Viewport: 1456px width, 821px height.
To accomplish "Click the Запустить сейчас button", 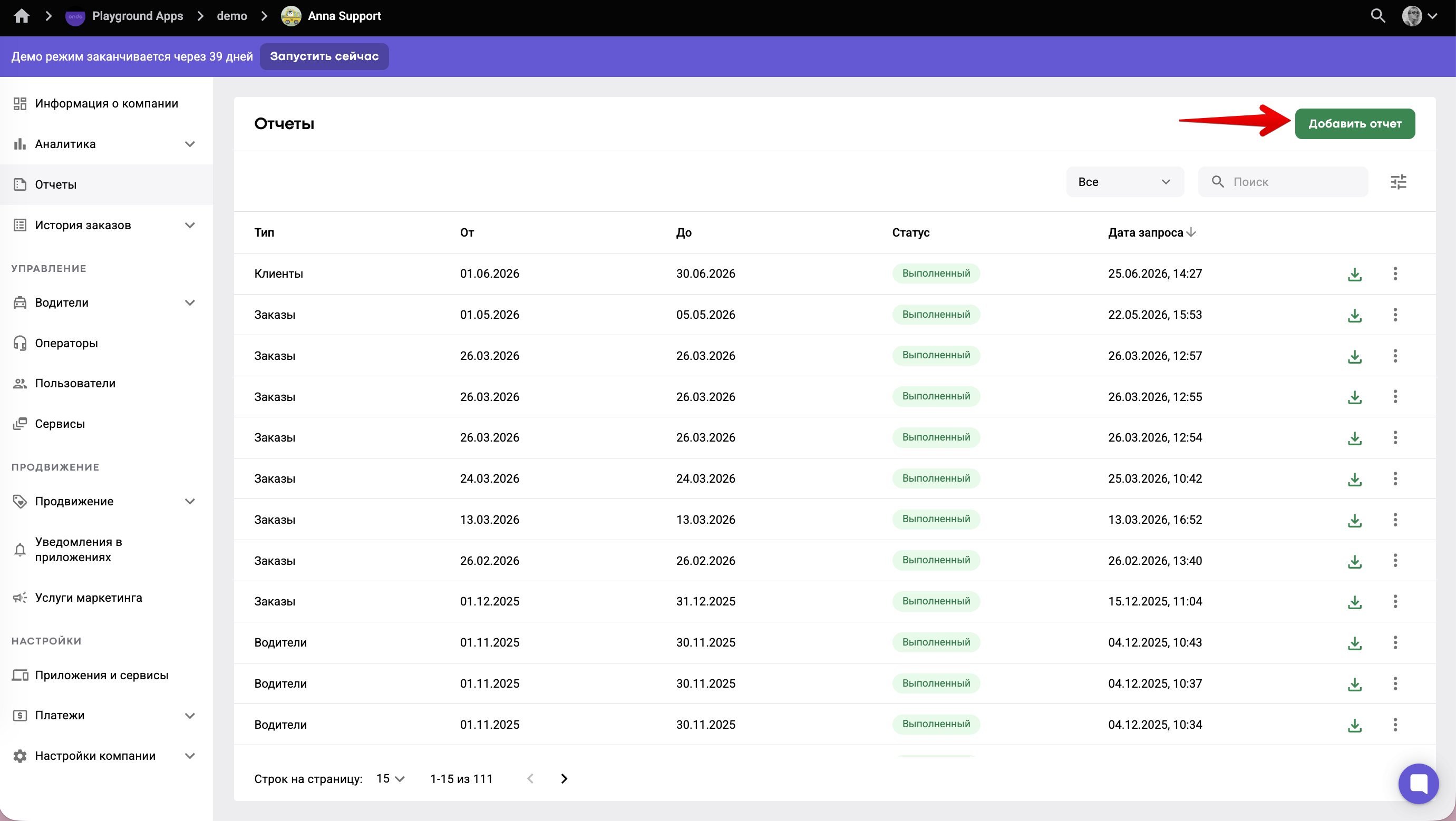I will [x=324, y=56].
